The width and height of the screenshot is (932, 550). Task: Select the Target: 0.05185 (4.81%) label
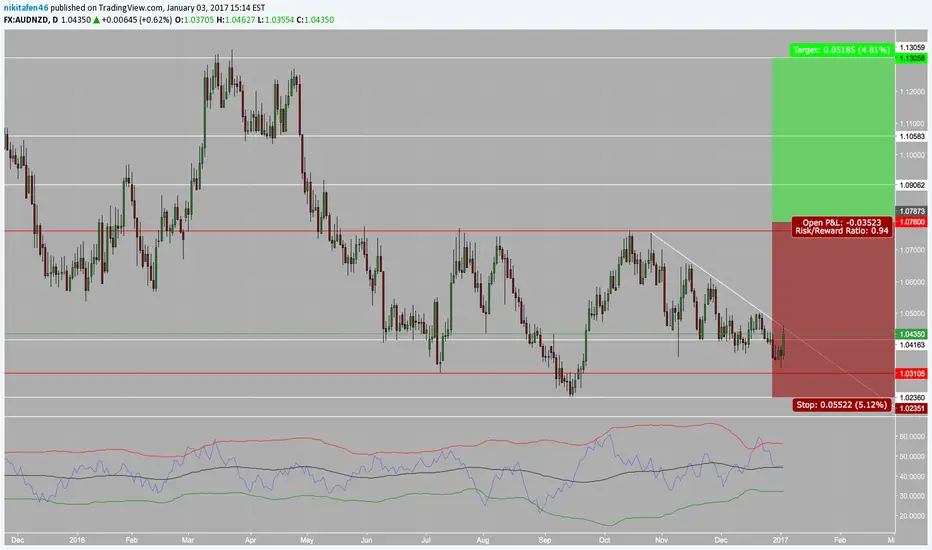coord(841,50)
